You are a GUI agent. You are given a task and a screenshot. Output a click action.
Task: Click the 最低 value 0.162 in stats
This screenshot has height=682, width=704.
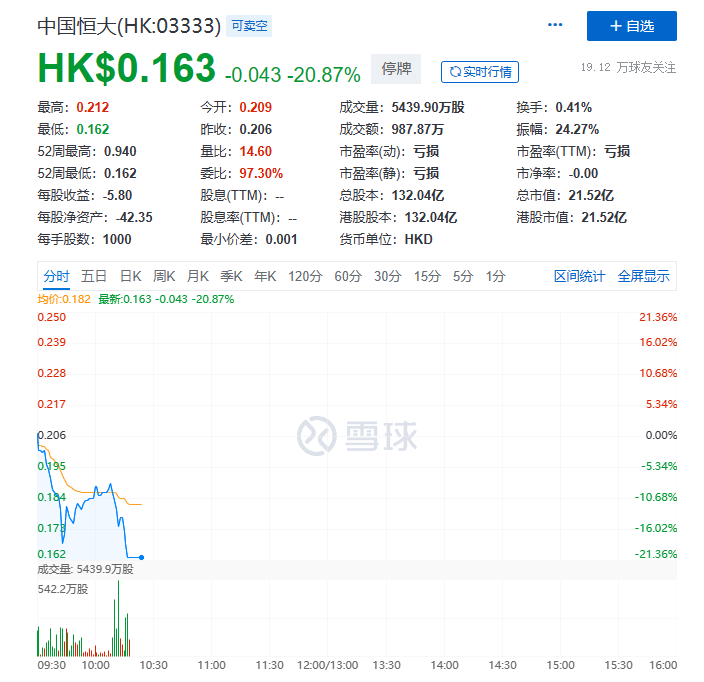(x=92, y=129)
